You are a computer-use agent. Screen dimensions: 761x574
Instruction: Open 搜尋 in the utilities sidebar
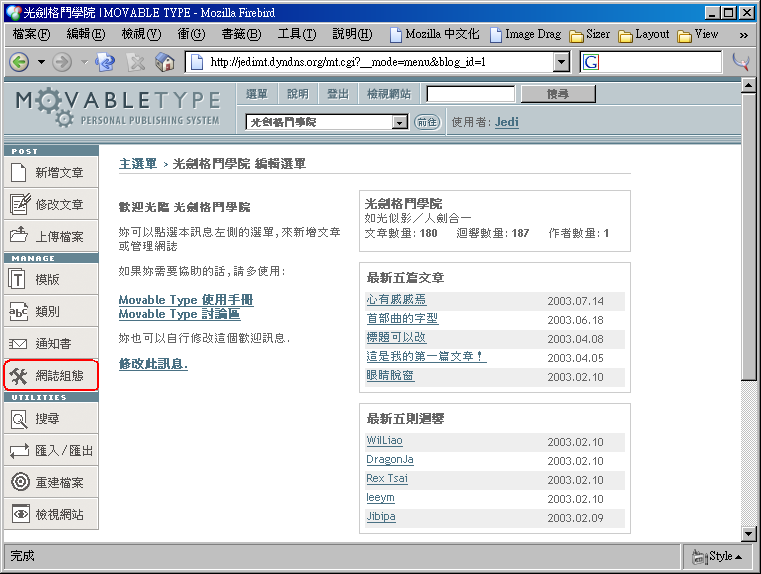coord(51,418)
